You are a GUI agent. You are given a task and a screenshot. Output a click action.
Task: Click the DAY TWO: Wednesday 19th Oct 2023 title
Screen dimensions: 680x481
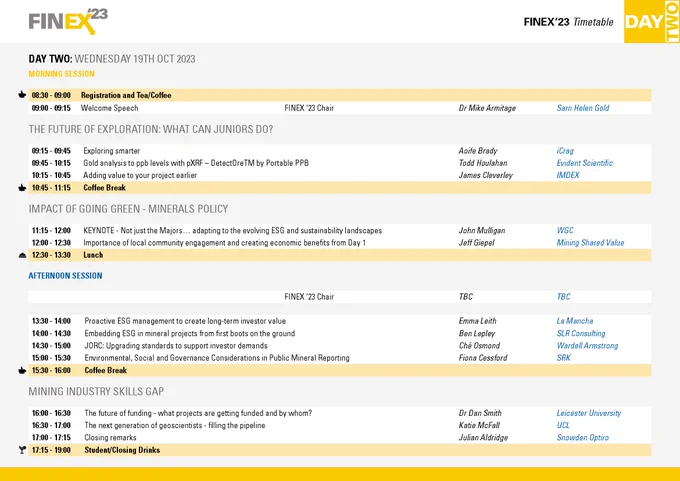tap(112, 59)
